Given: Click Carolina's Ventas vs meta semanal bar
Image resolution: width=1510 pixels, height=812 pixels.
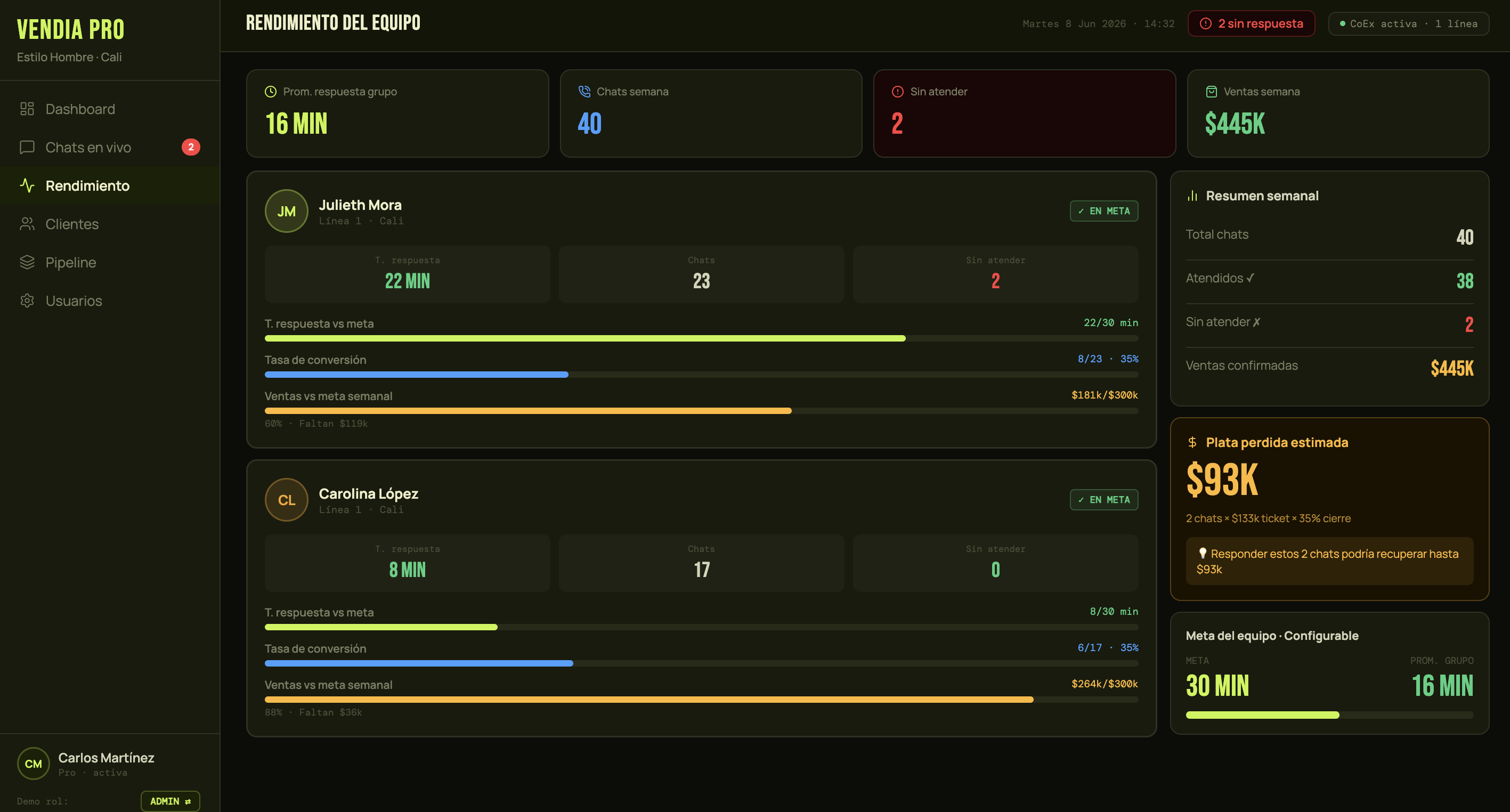Looking at the screenshot, I should pos(701,700).
